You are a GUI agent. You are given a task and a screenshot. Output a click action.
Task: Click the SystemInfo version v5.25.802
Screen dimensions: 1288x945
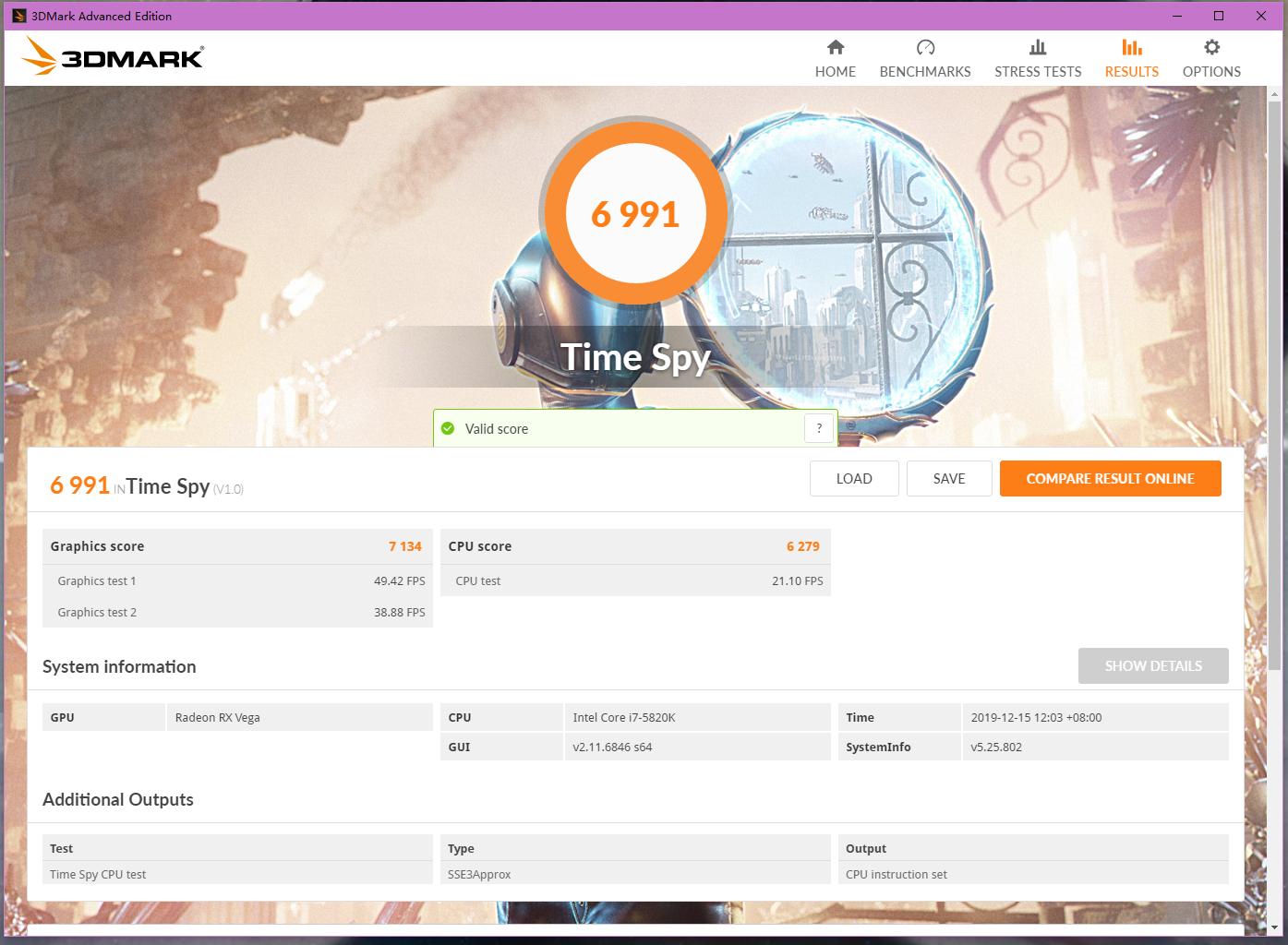tap(996, 747)
